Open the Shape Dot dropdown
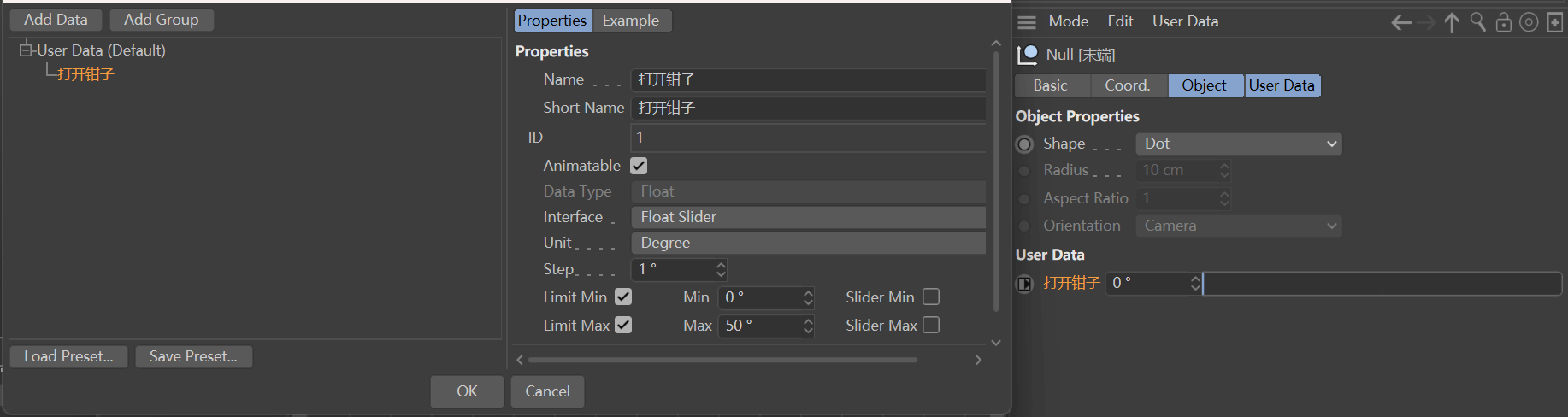 (1238, 144)
